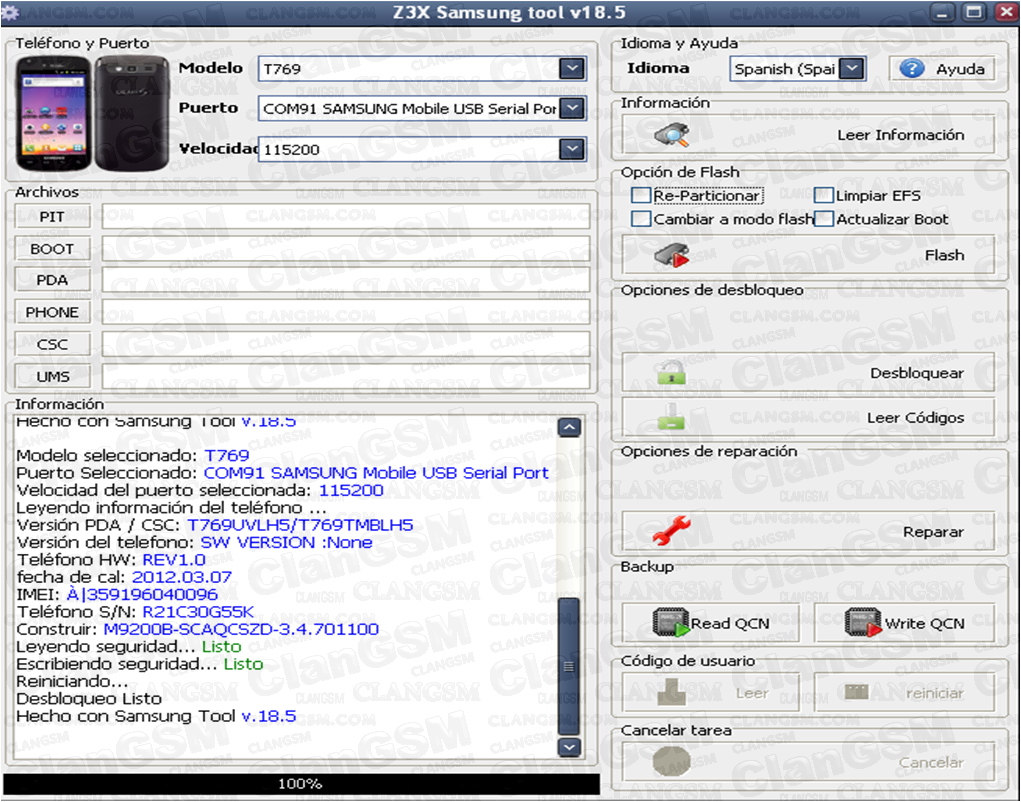Open the Idioma Spanish dropdown
Screen dimensions: 1021x802
pos(852,68)
